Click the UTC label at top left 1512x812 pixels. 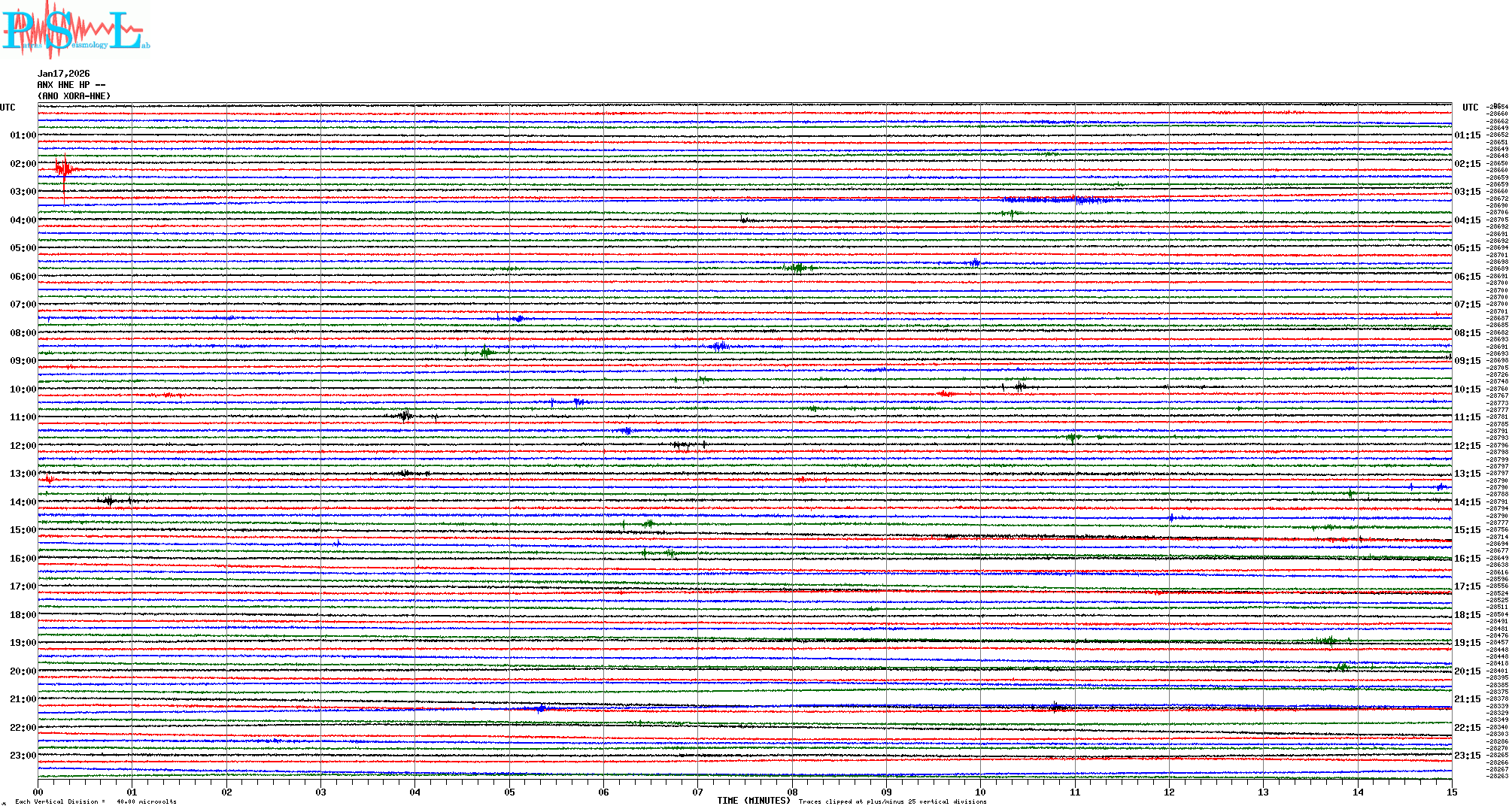[8, 108]
